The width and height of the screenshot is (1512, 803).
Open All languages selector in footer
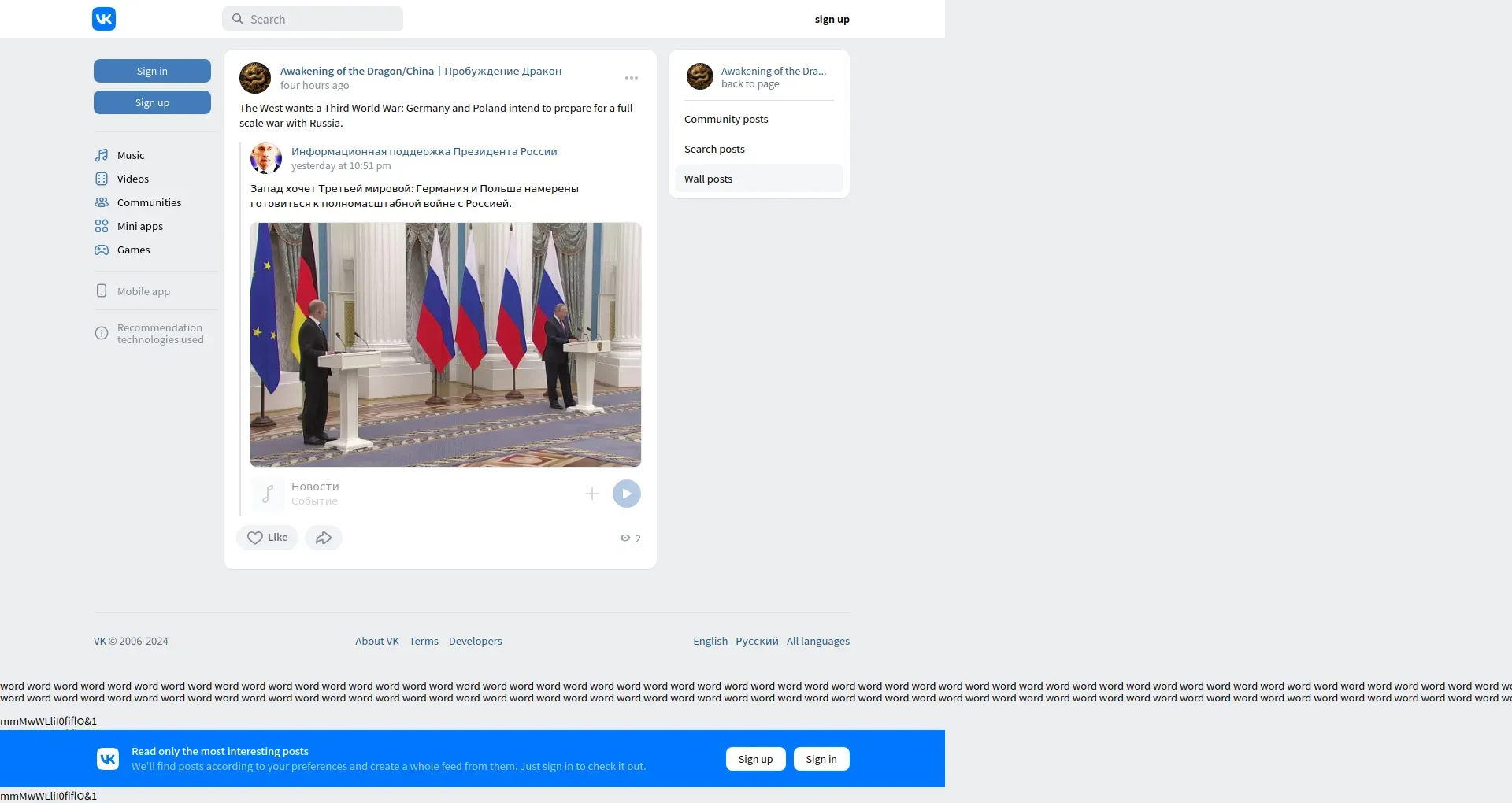(818, 641)
